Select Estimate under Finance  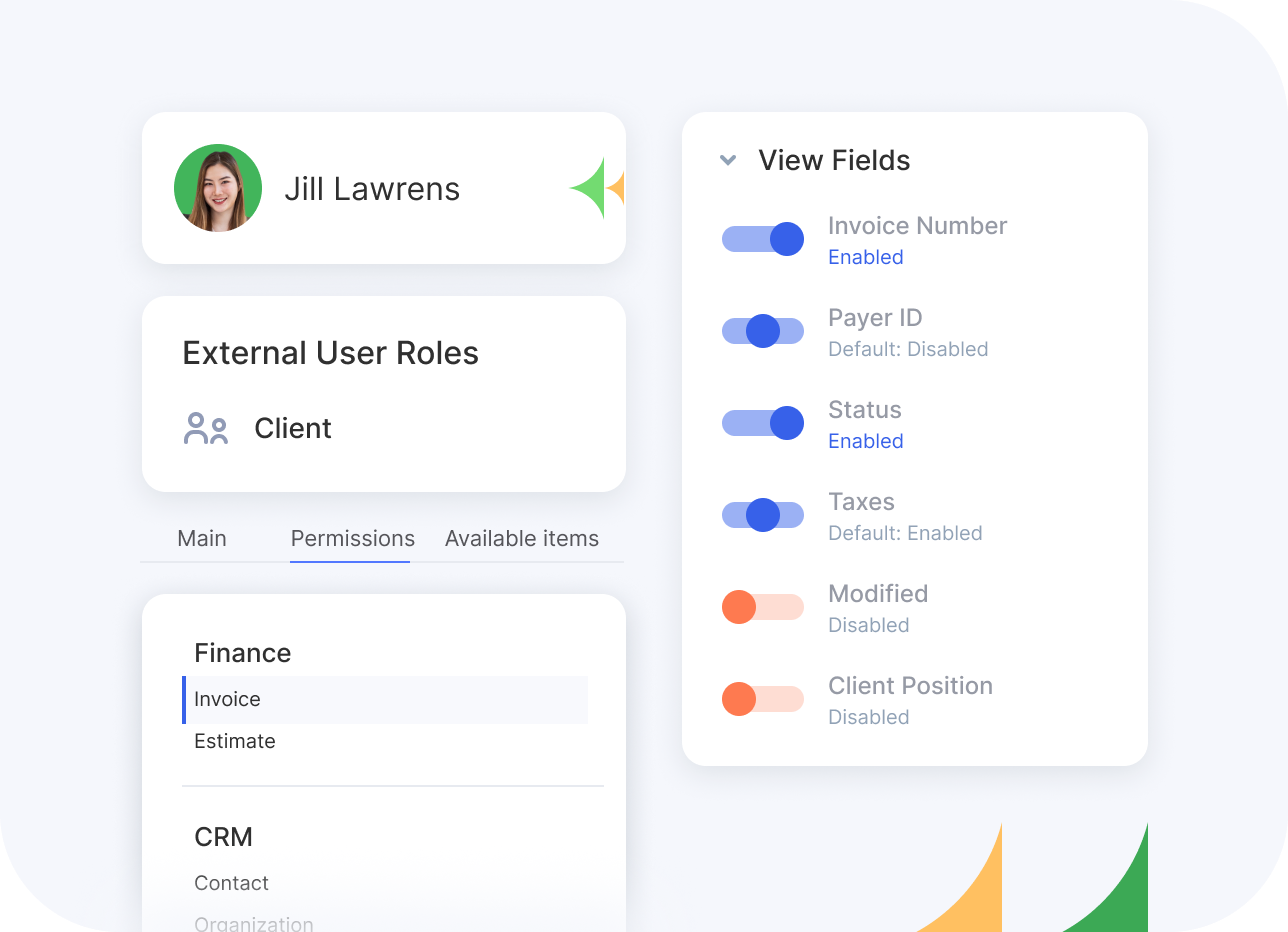(x=235, y=741)
